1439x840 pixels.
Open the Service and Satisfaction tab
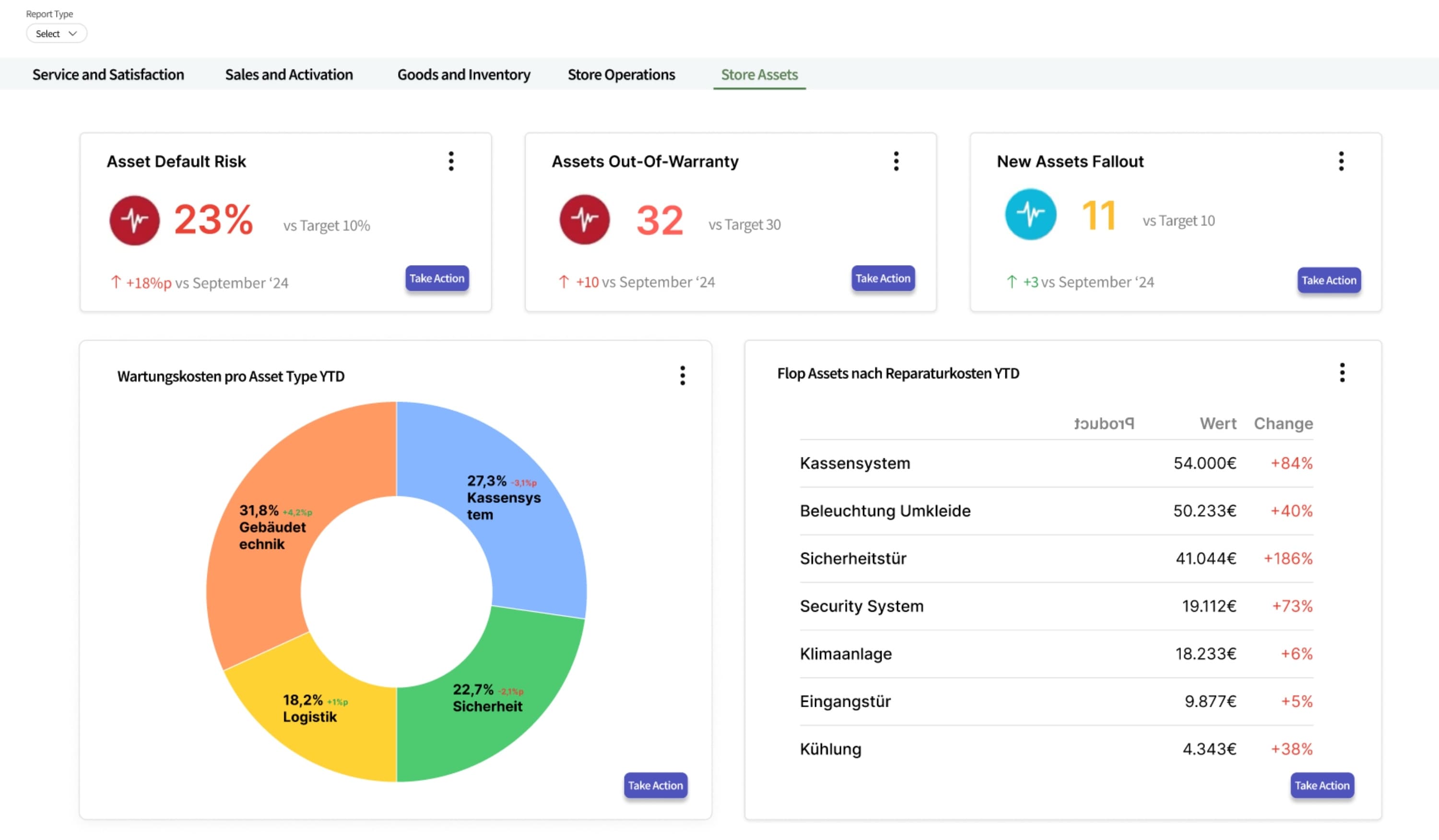[x=108, y=74]
